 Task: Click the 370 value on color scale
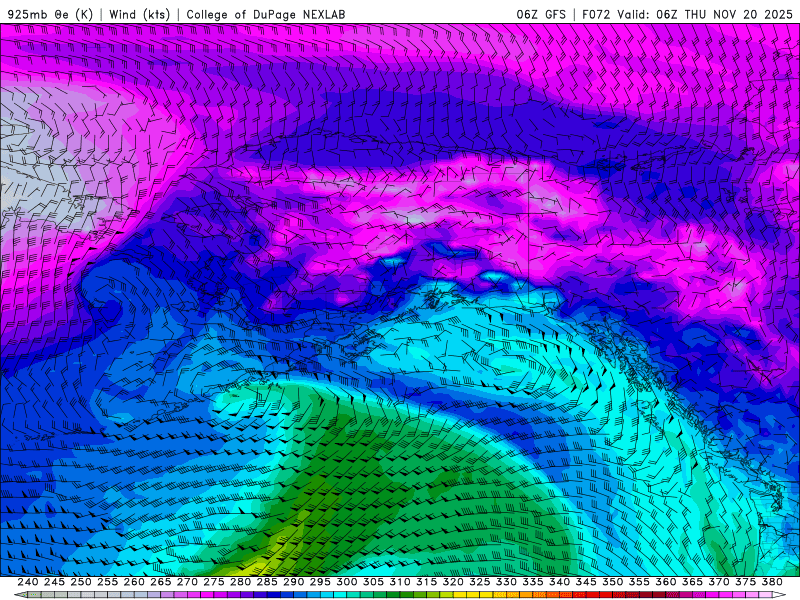coord(718,582)
